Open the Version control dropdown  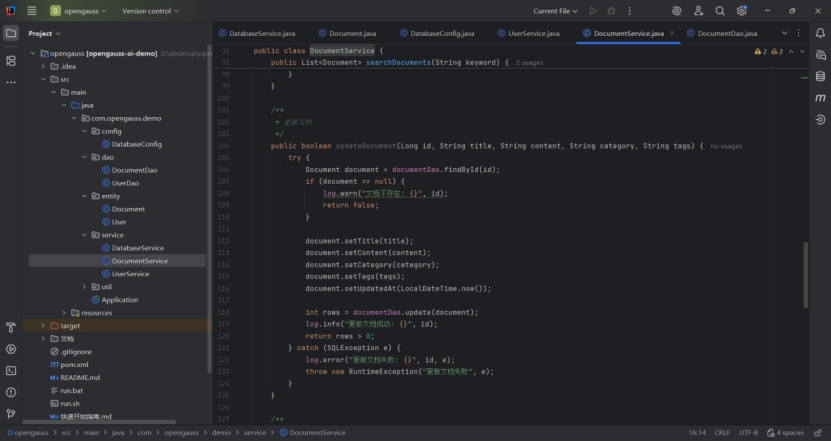coord(151,11)
